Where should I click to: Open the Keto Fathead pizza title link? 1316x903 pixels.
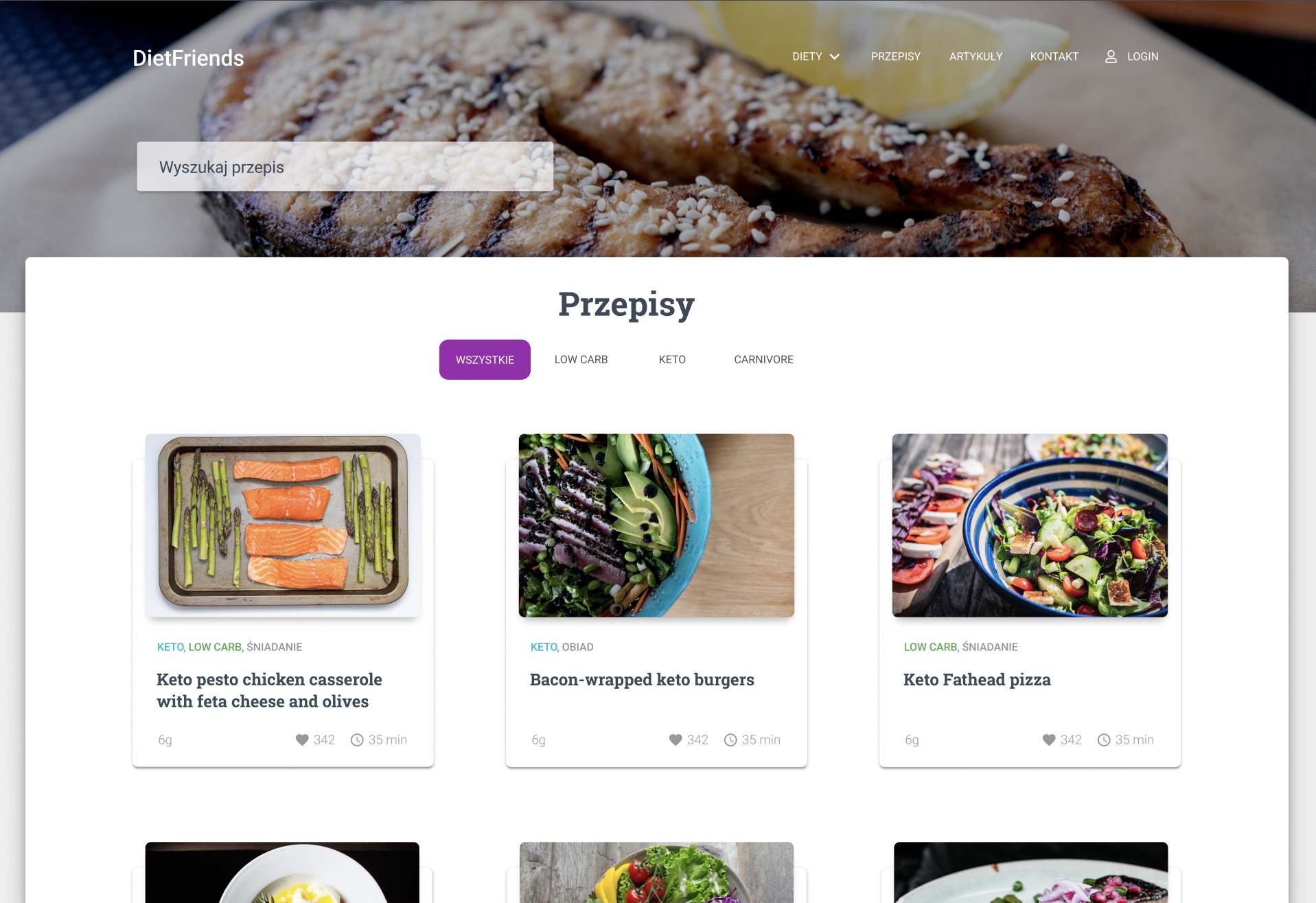coord(977,680)
